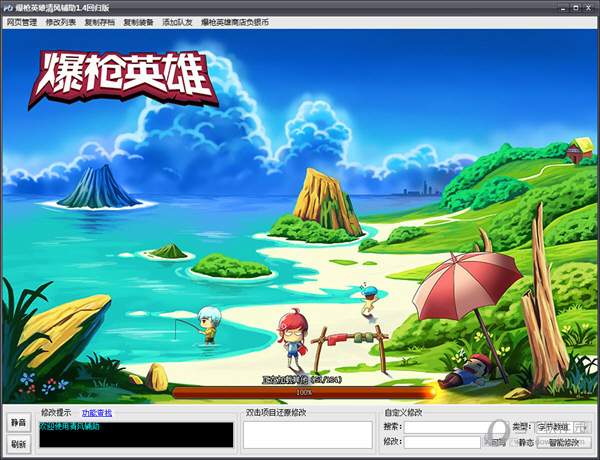Toggle the 静态 checkbox

click(x=514, y=442)
